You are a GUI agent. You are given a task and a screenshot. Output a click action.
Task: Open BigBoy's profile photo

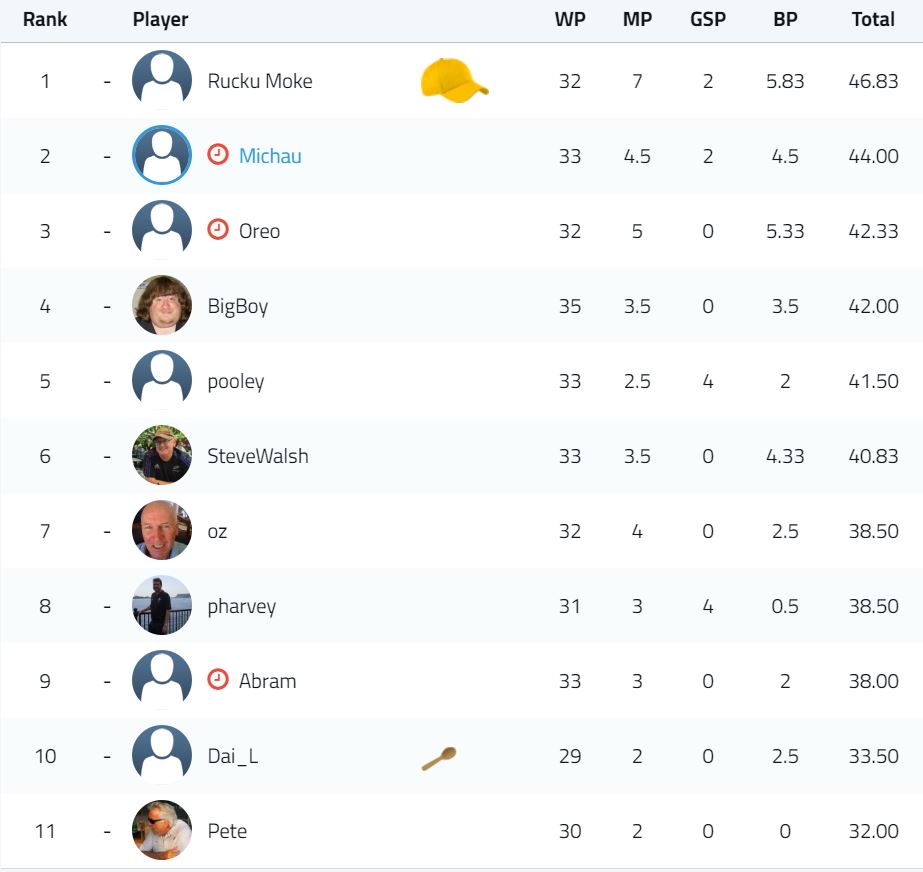tap(162, 305)
